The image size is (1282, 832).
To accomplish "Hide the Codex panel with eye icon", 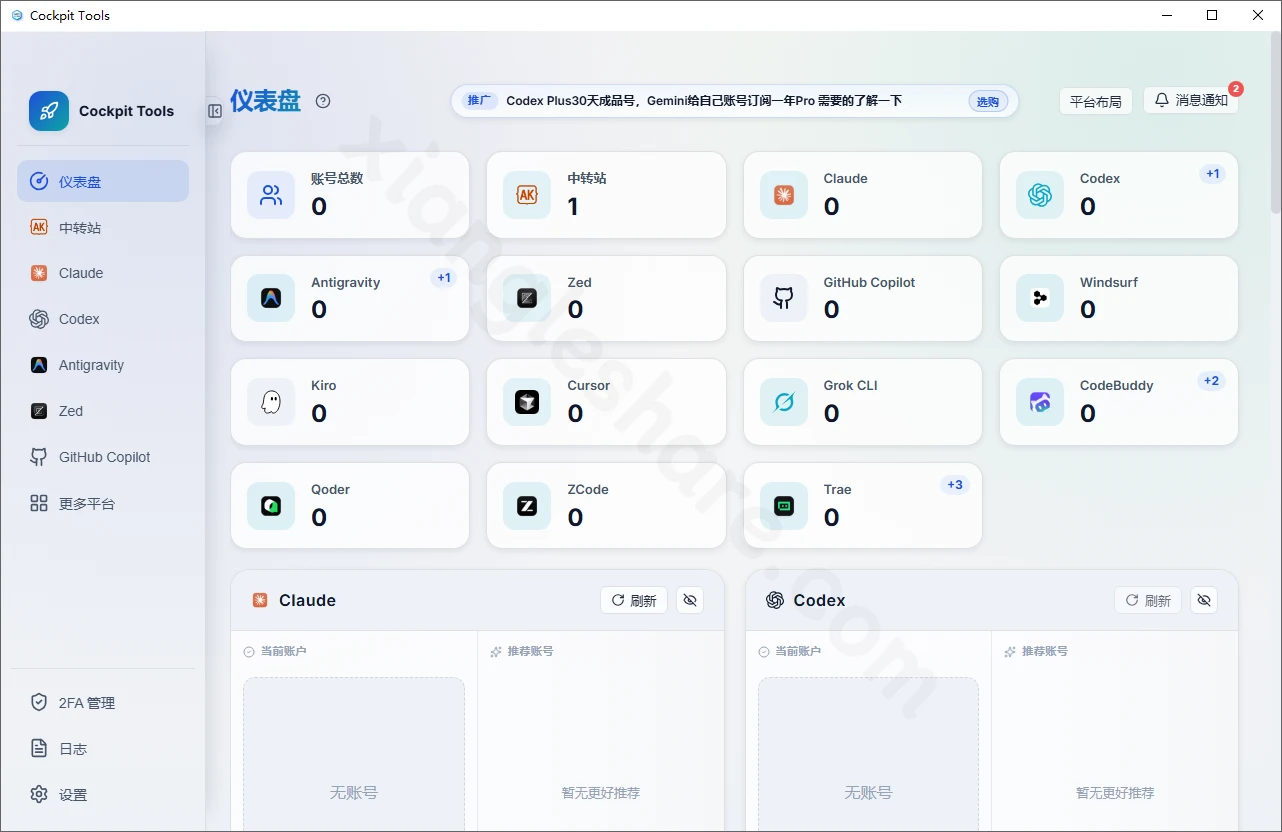I will [x=1204, y=600].
